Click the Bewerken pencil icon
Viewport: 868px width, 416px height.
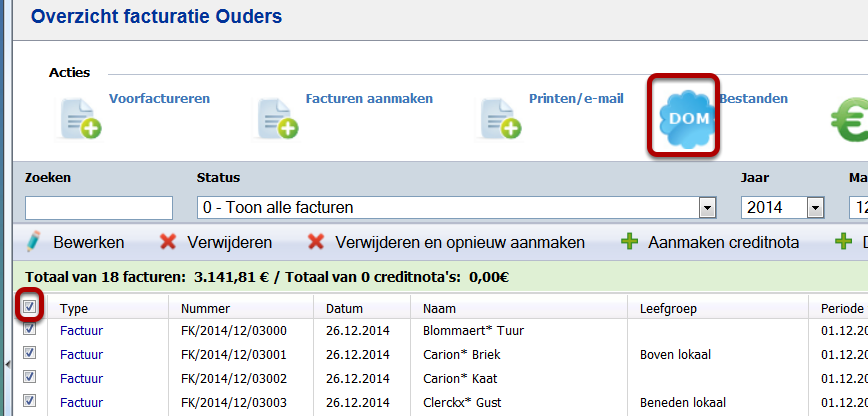point(35,242)
